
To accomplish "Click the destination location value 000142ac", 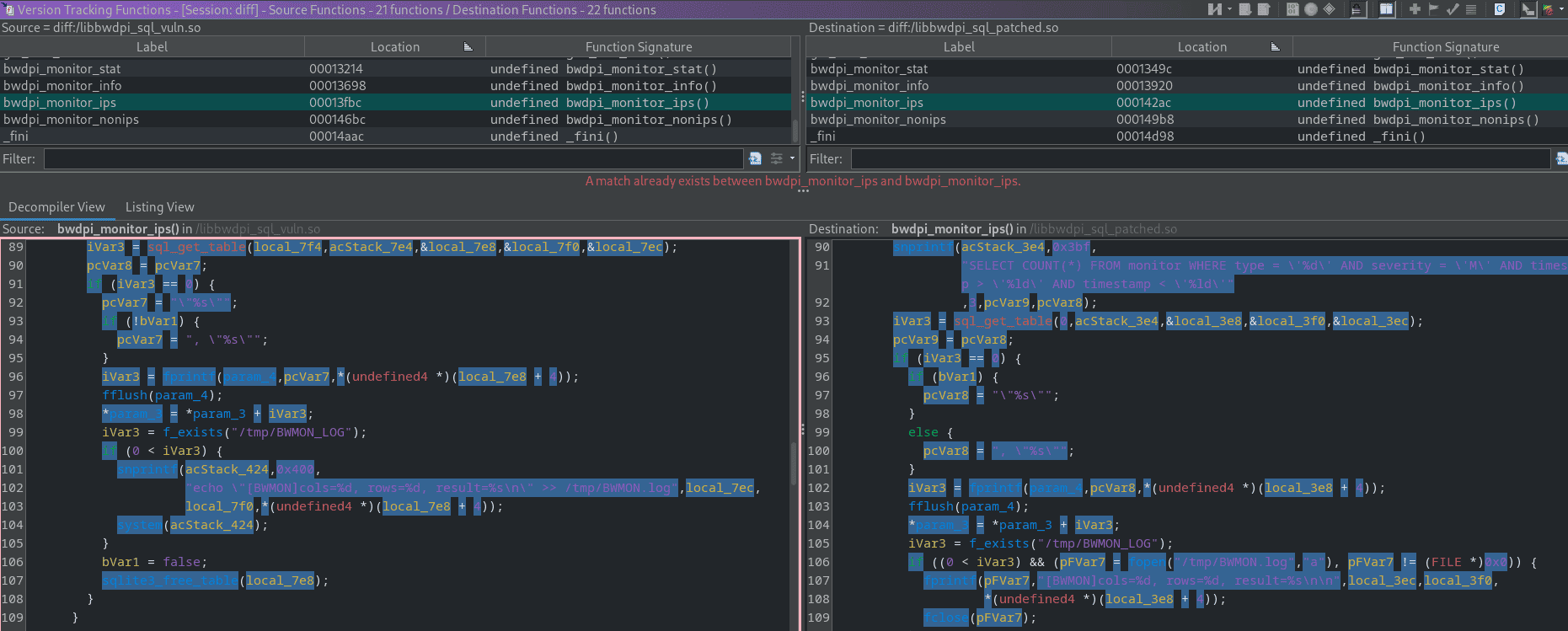I will 1143,103.
